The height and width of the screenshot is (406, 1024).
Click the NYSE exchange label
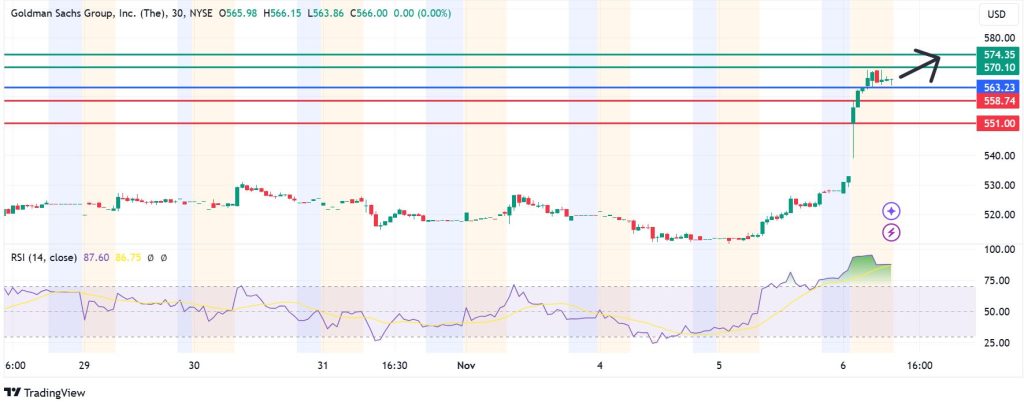200,13
